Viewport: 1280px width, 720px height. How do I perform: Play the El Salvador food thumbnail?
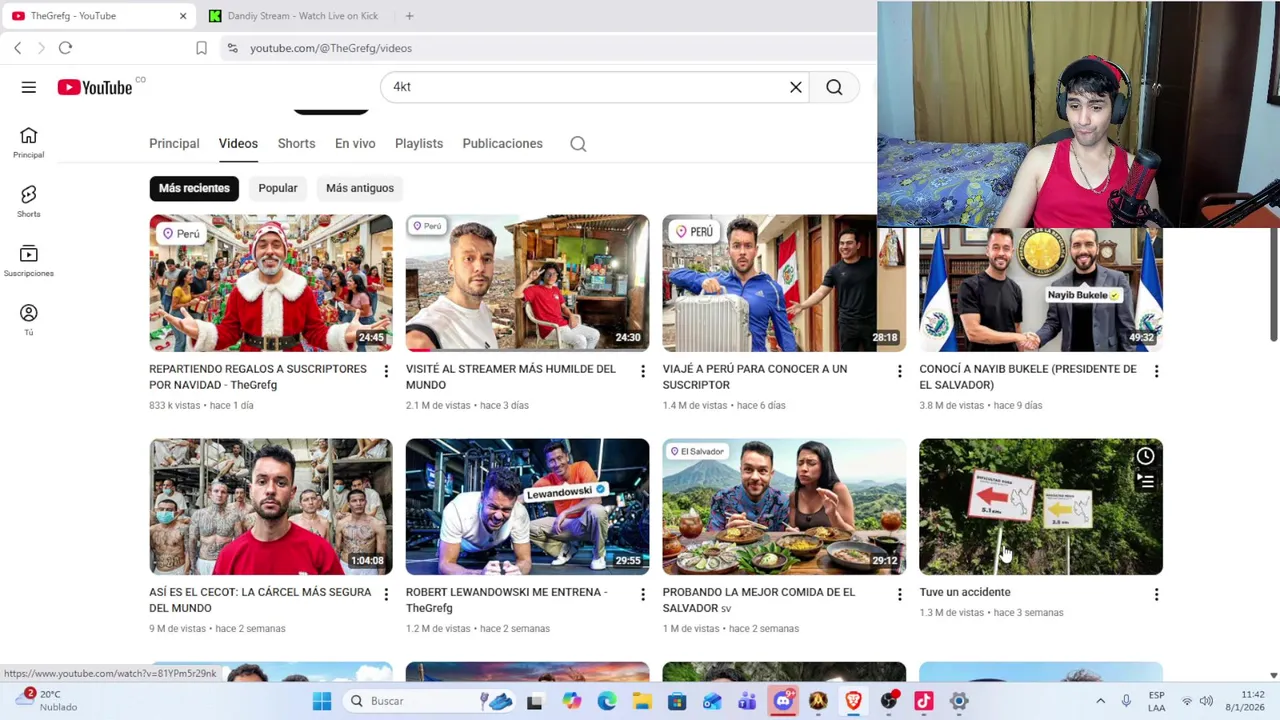click(784, 507)
